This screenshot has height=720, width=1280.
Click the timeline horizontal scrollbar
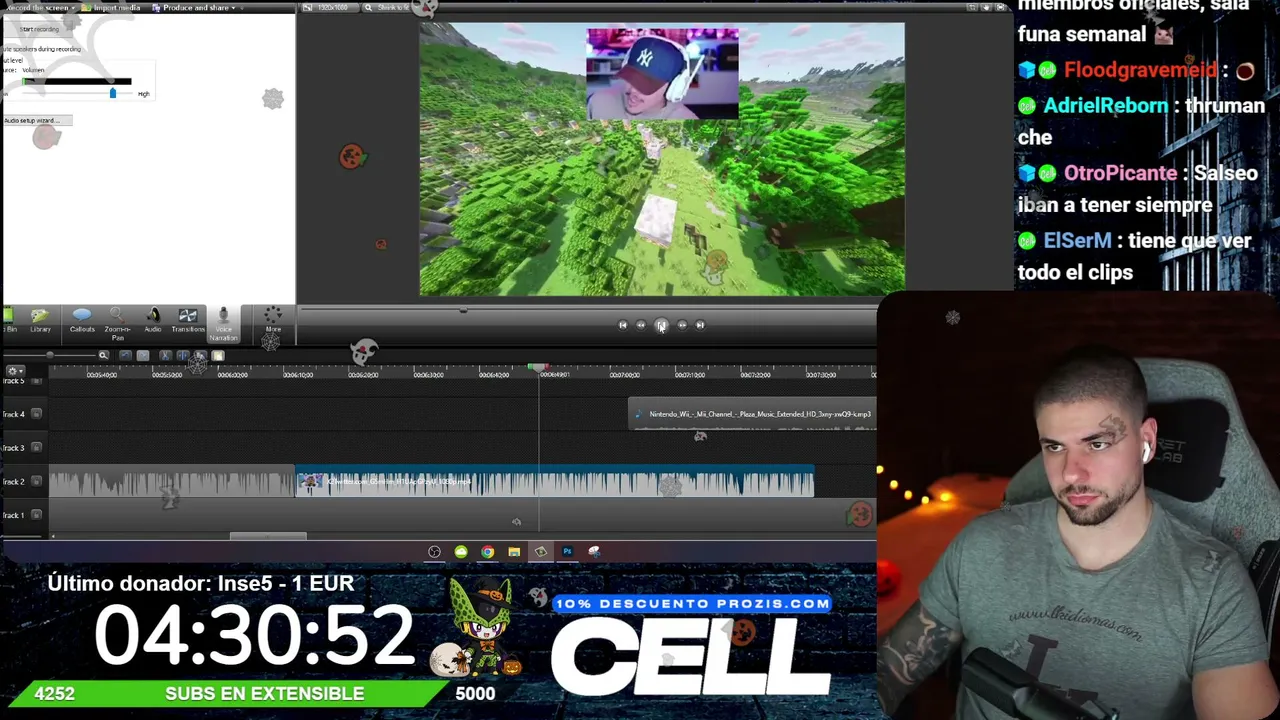click(x=268, y=536)
